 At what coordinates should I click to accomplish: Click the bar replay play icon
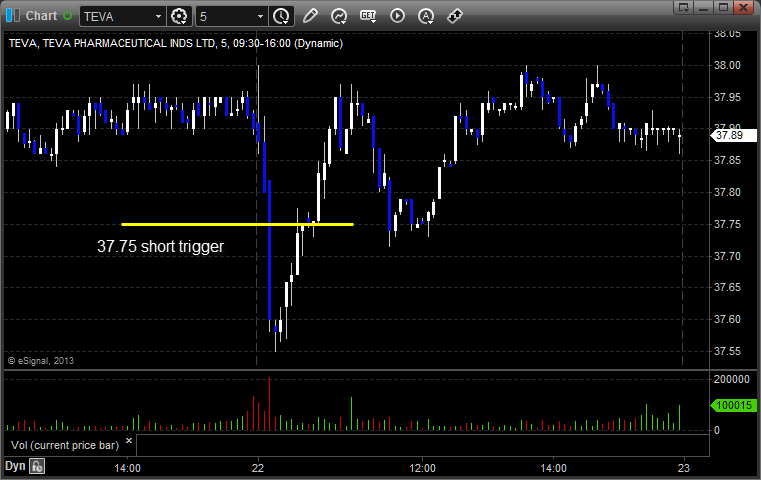tap(397, 16)
